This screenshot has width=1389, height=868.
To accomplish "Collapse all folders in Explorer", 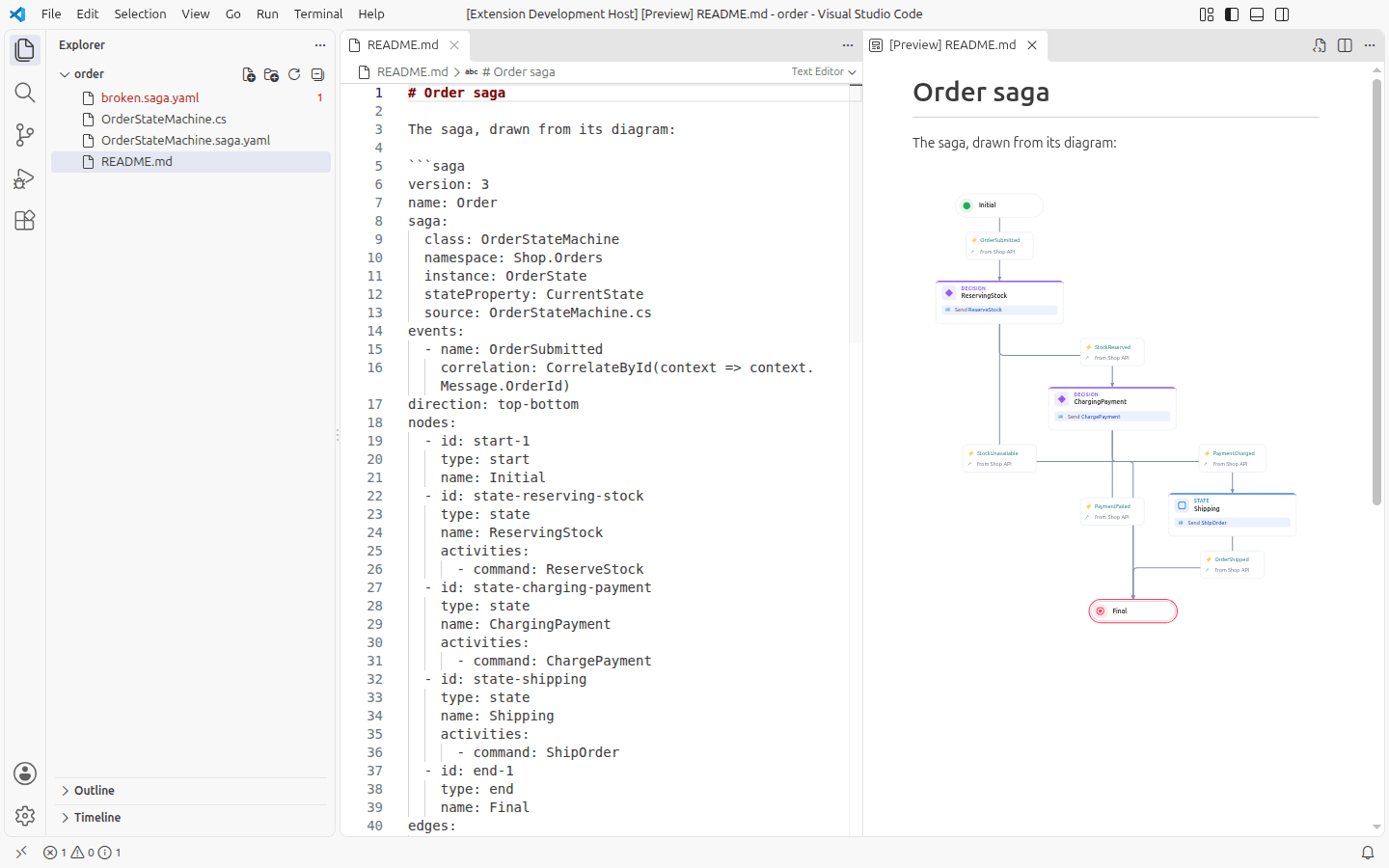I will [317, 74].
